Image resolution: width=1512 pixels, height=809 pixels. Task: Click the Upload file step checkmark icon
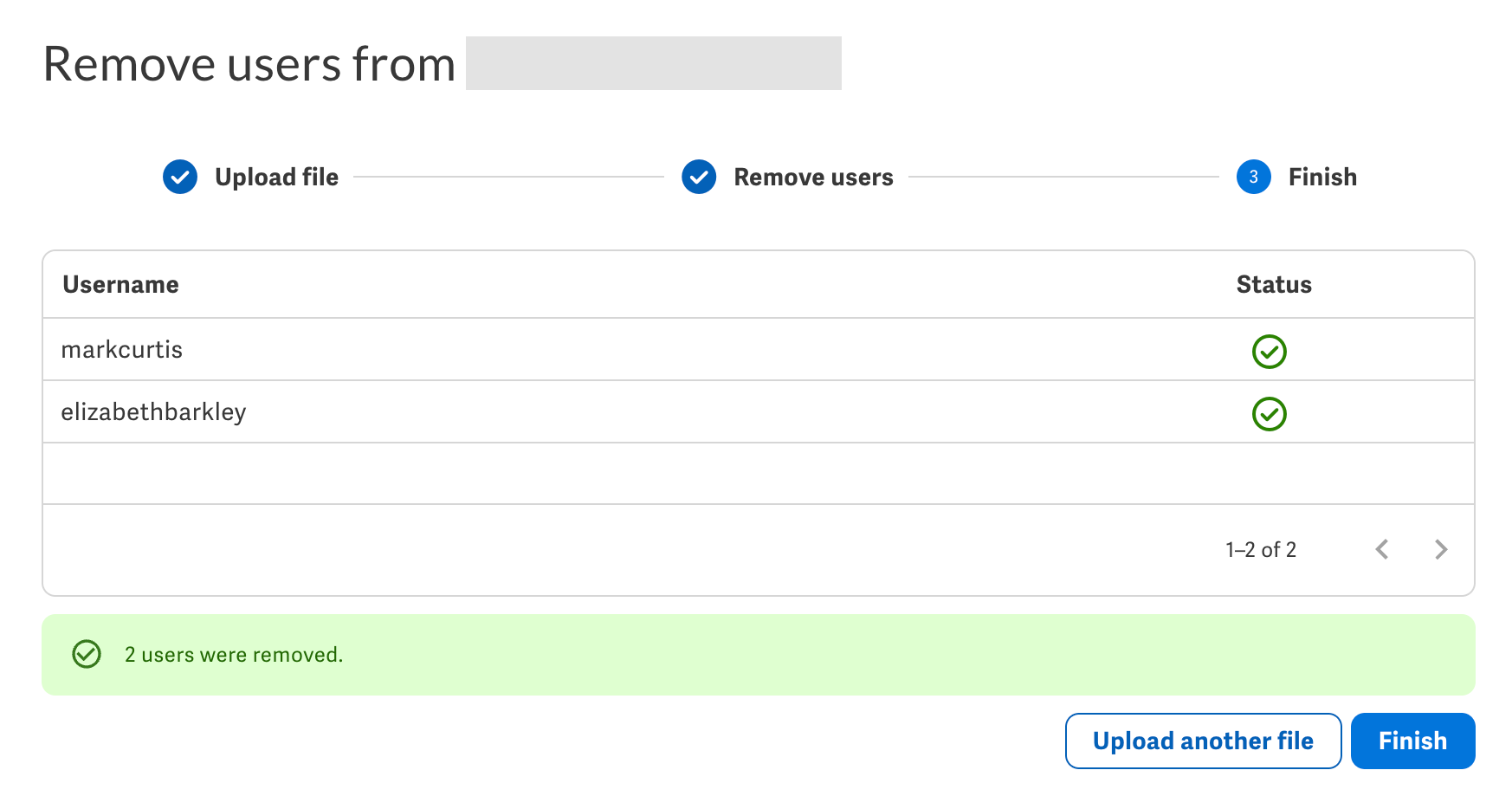click(180, 177)
